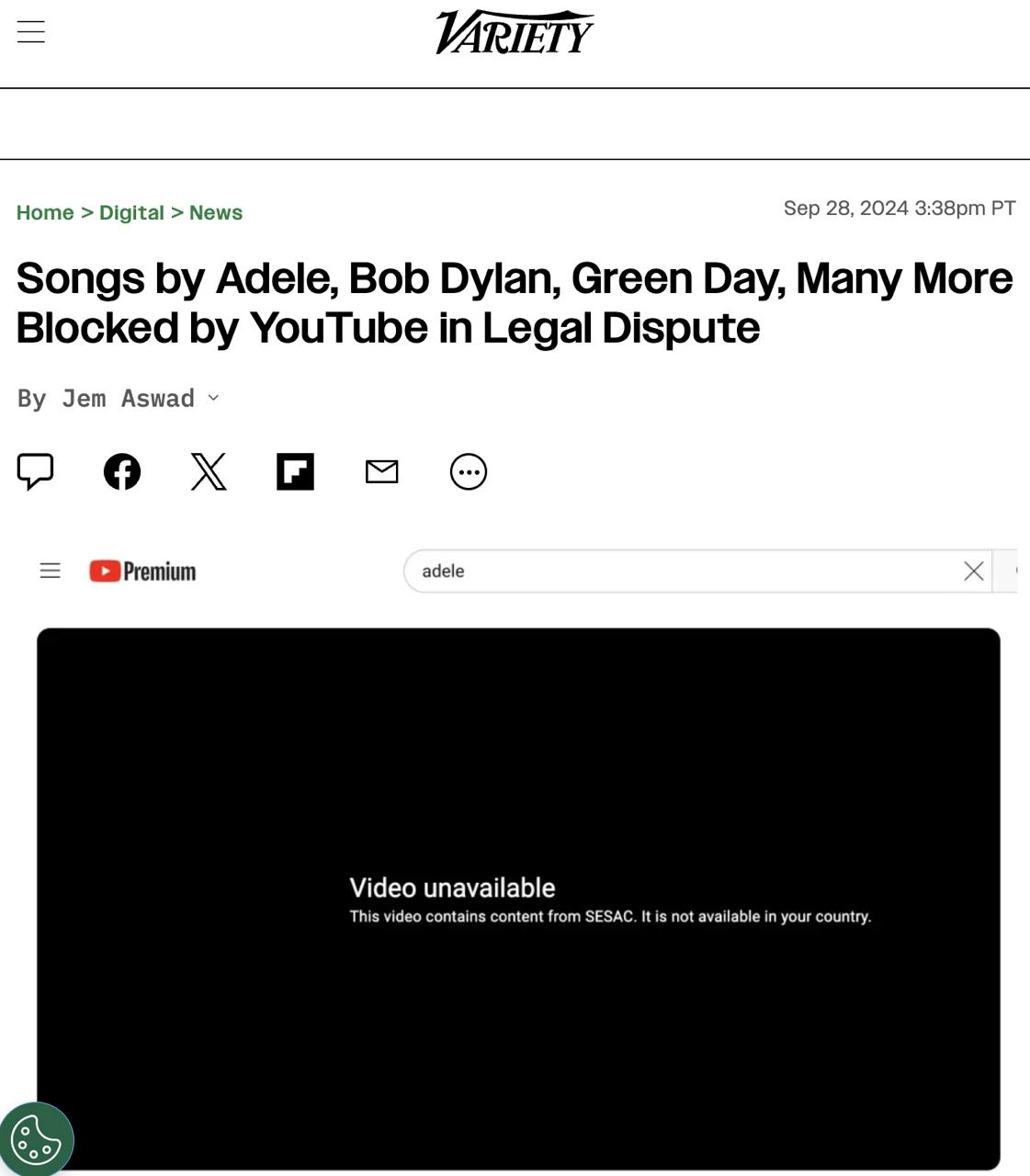Click the search field containing "adele"
This screenshot has height=1176, width=1030.
680,571
